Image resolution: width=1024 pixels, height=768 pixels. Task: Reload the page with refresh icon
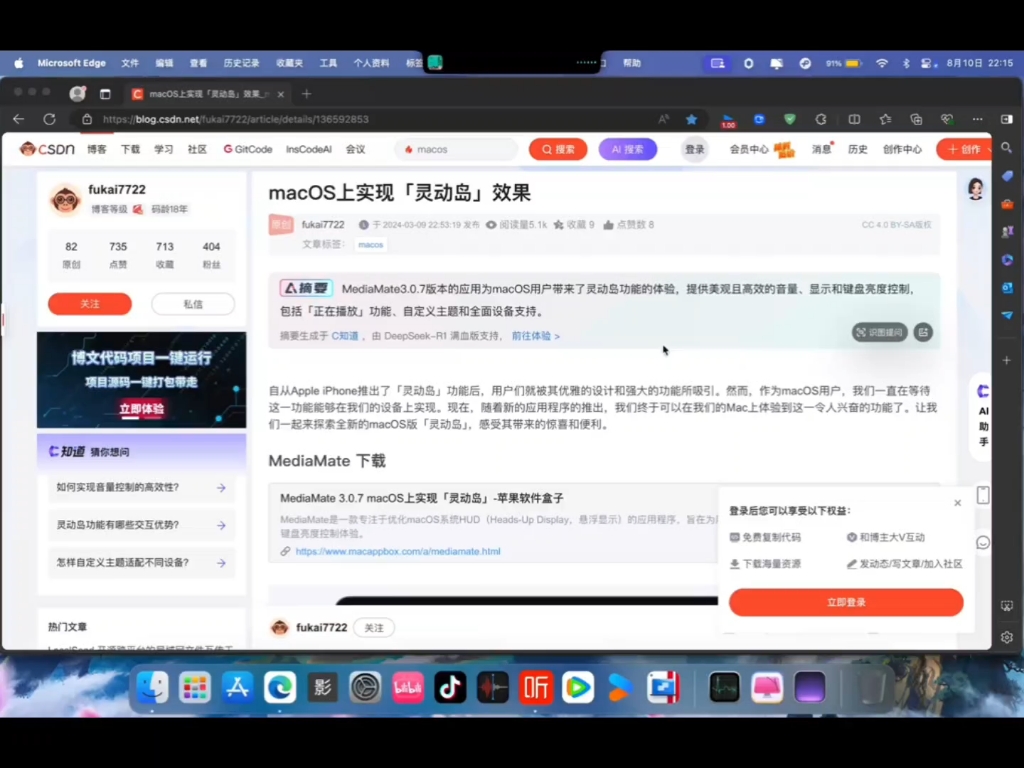(x=49, y=119)
